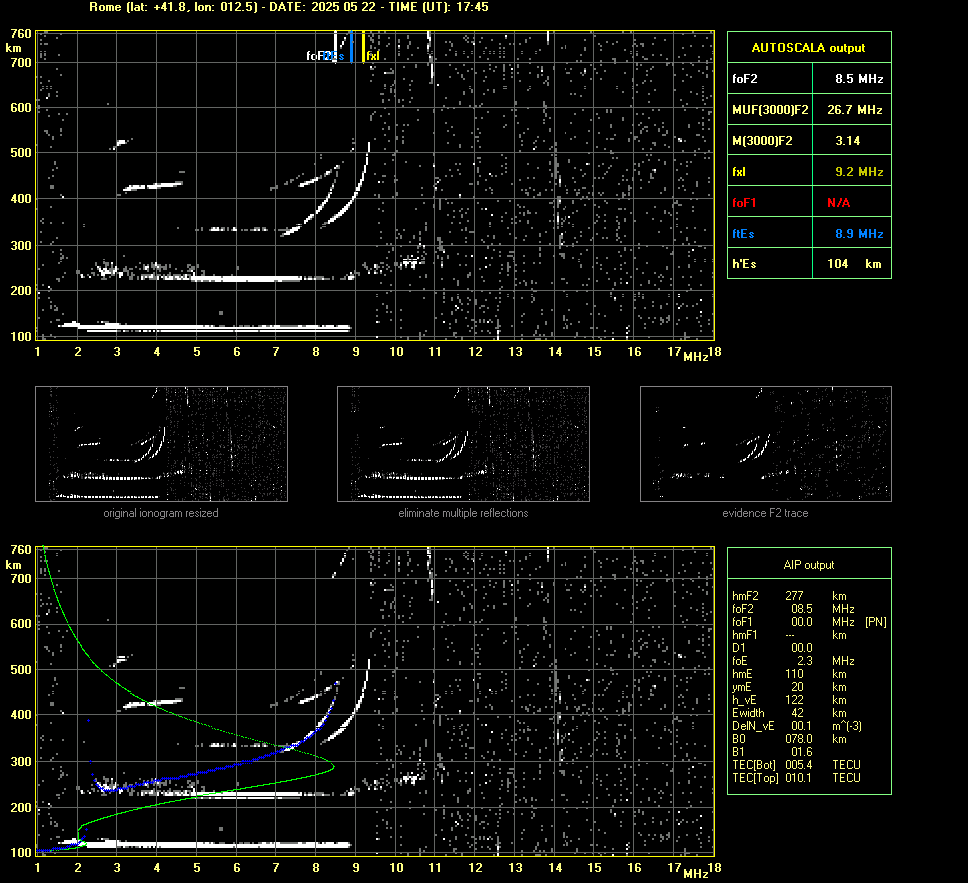Click the blue ftEs marker line on top ionogram
968x883 pixels.
(x=351, y=47)
